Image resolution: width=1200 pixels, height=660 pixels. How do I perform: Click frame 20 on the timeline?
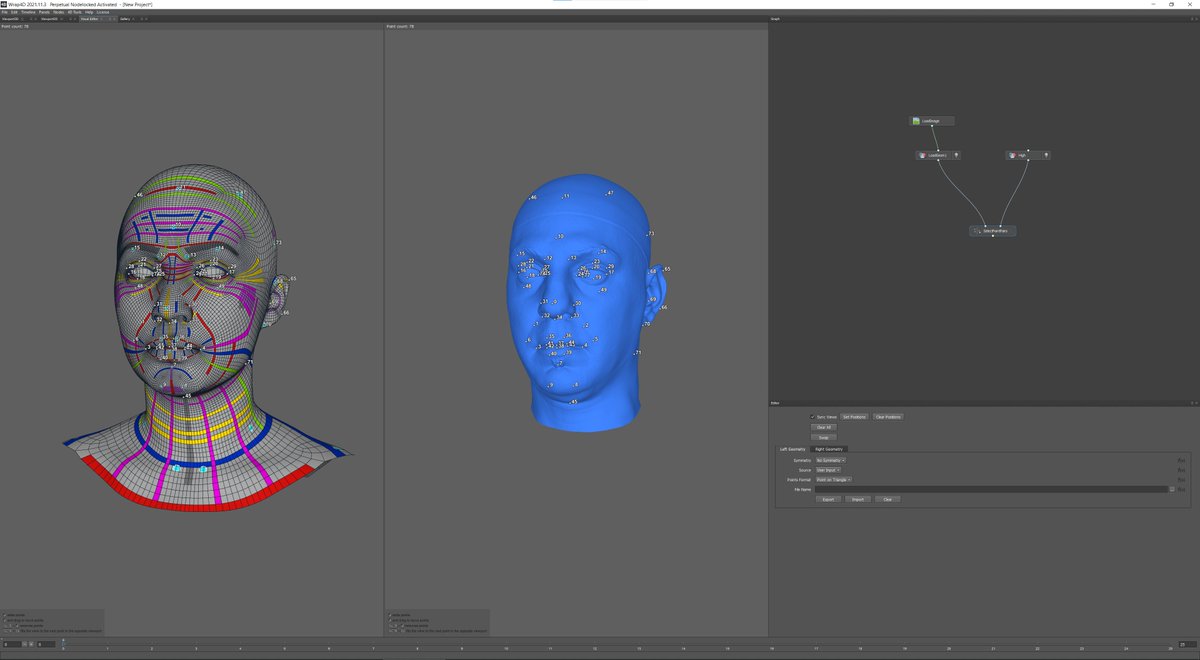tap(949, 649)
